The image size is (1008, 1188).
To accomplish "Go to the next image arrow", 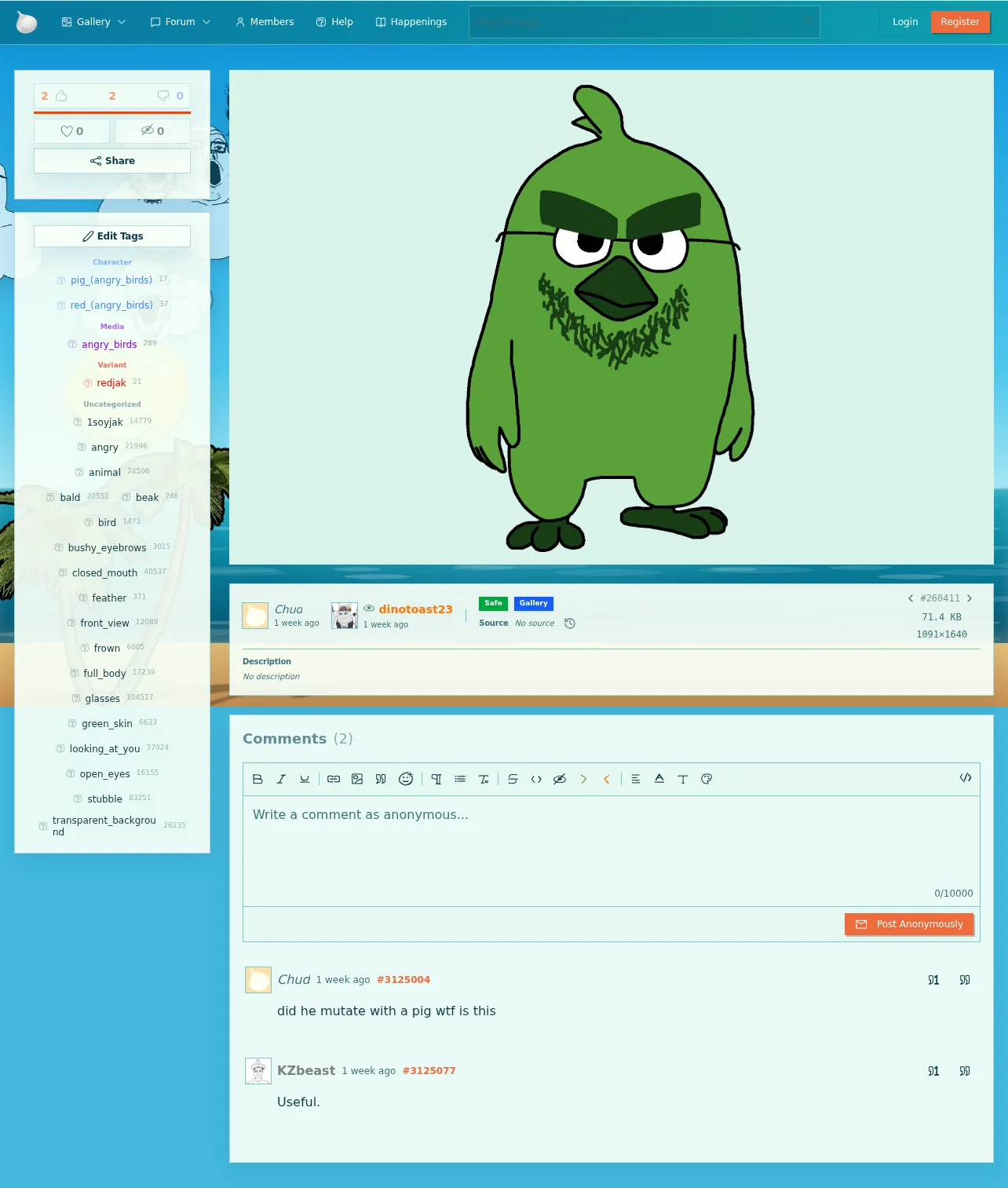I will 970,598.
